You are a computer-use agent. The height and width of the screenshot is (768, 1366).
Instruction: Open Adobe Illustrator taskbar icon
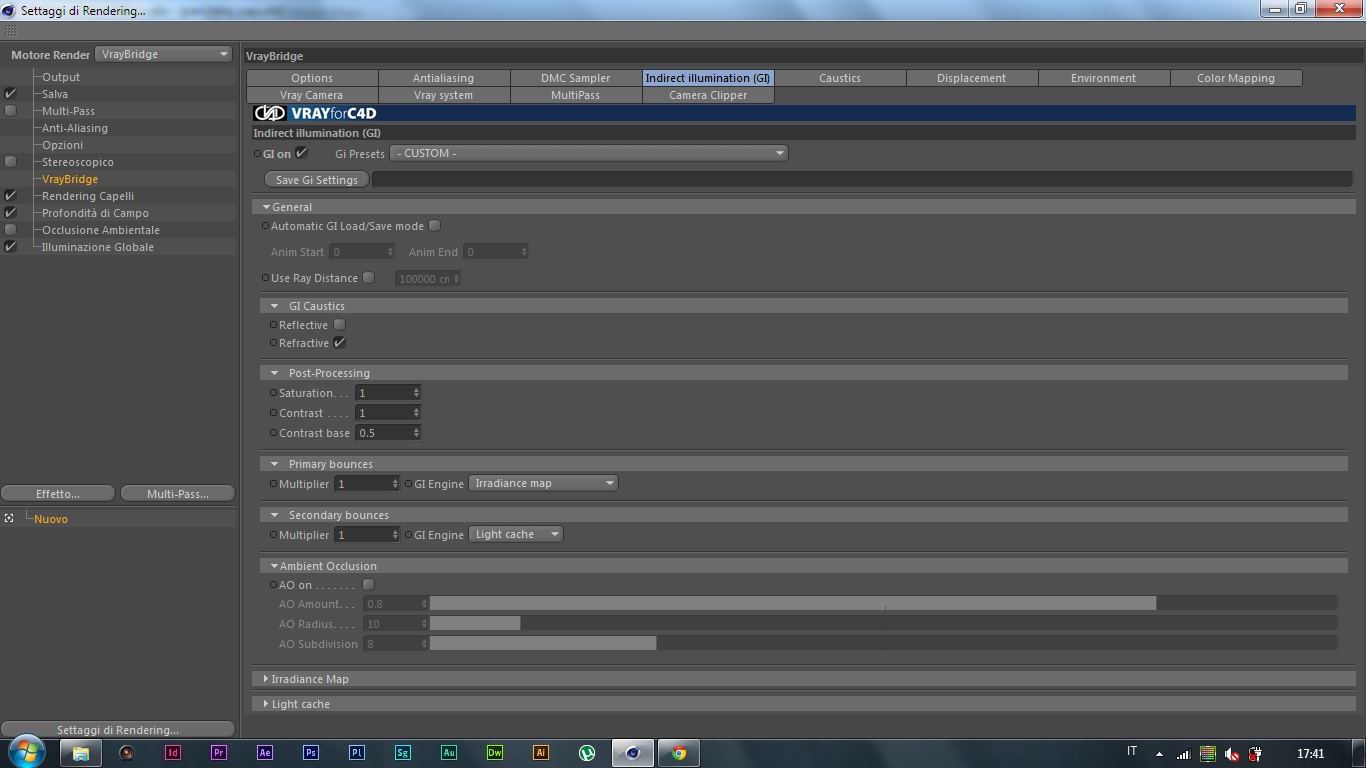tap(541, 753)
